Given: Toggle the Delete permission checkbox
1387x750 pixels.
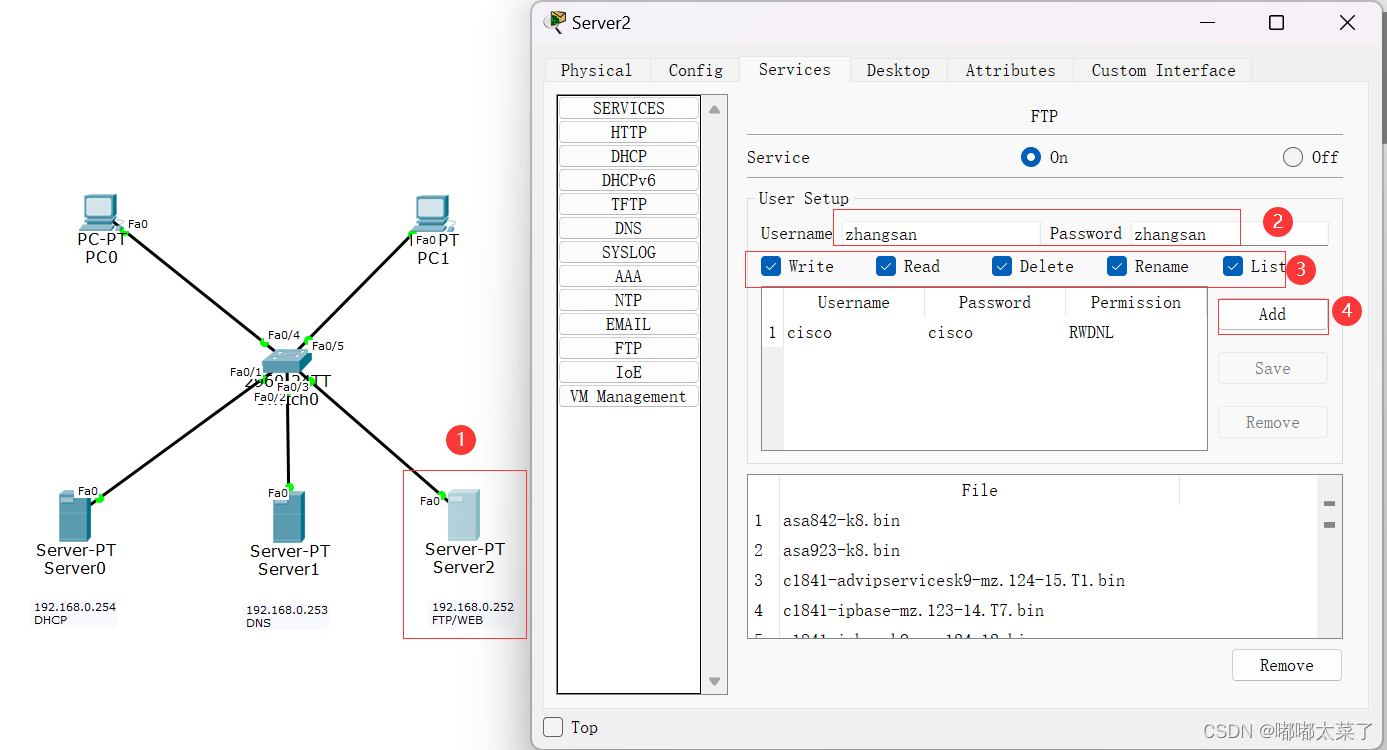Looking at the screenshot, I should pyautogui.click(x=1002, y=266).
